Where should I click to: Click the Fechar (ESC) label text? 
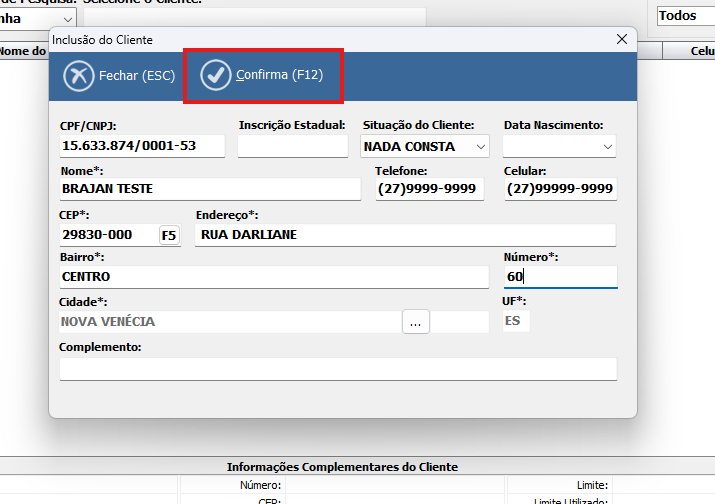point(137,76)
